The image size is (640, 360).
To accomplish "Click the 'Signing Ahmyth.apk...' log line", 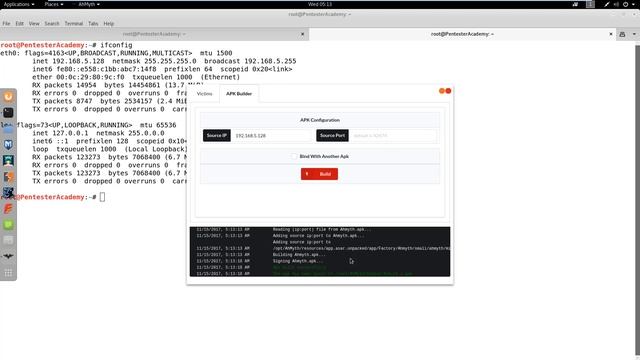I will [298, 261].
